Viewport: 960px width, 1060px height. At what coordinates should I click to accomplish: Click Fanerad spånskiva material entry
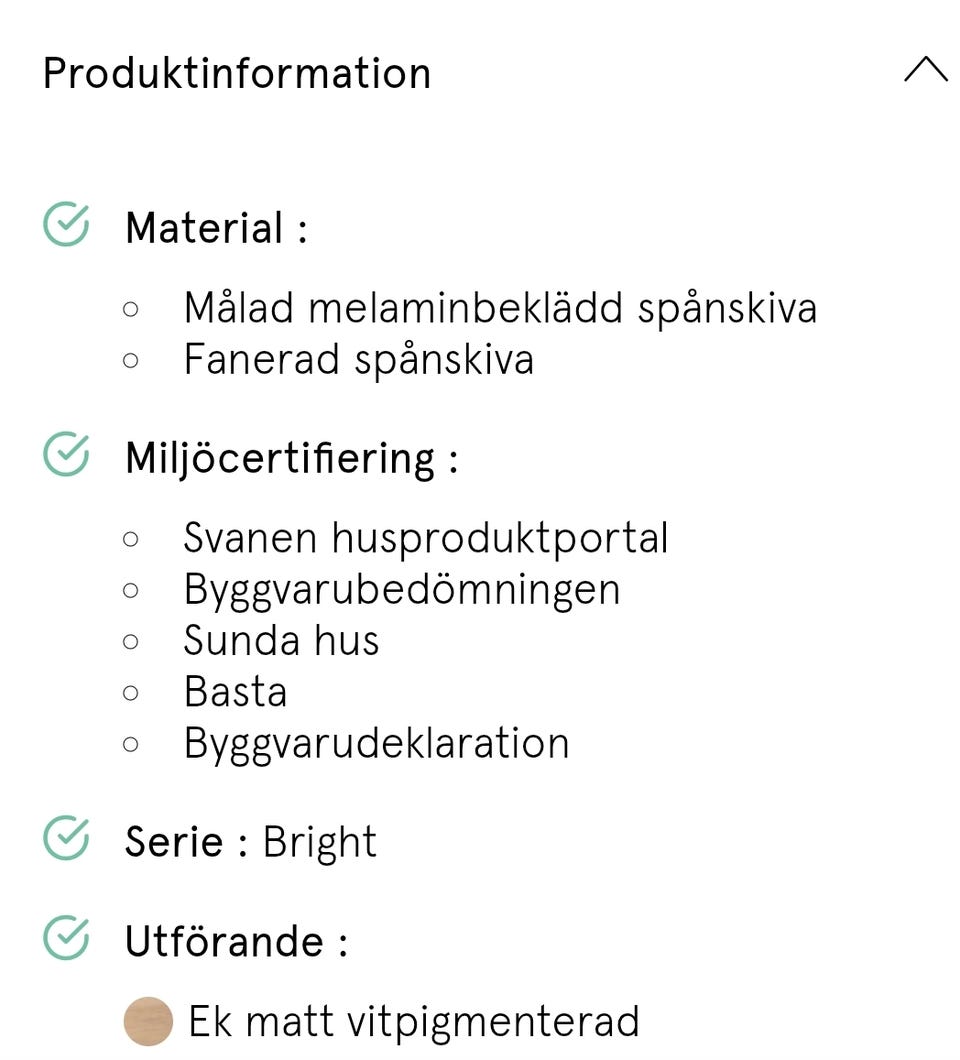[358, 359]
